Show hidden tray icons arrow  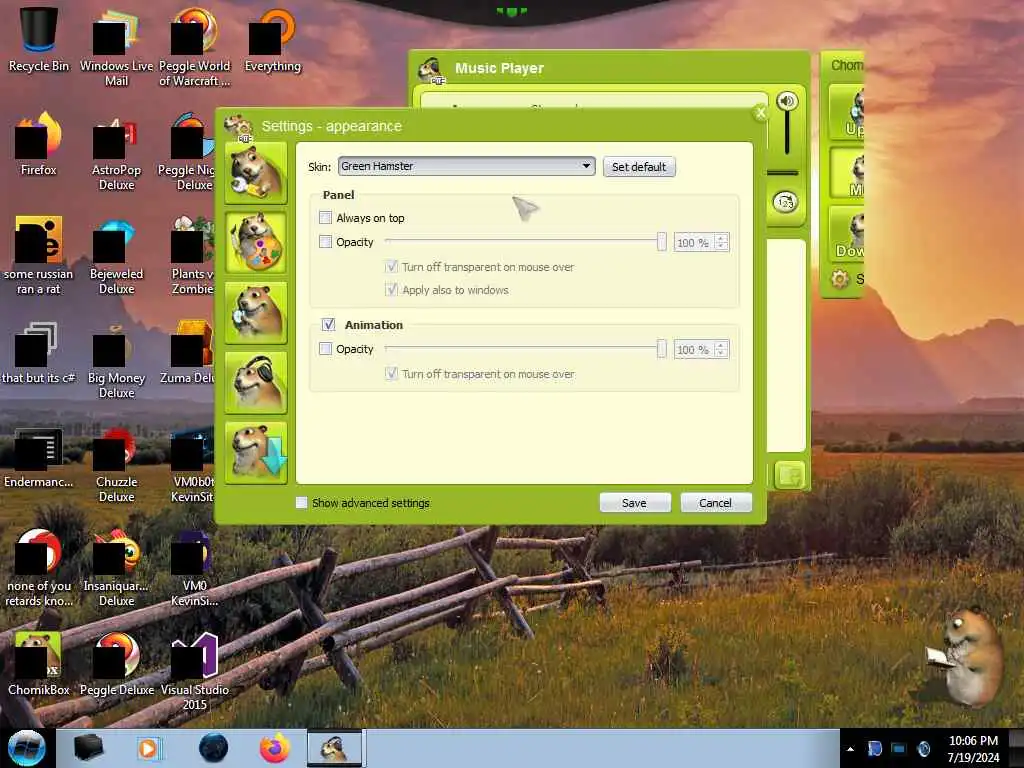pos(850,749)
